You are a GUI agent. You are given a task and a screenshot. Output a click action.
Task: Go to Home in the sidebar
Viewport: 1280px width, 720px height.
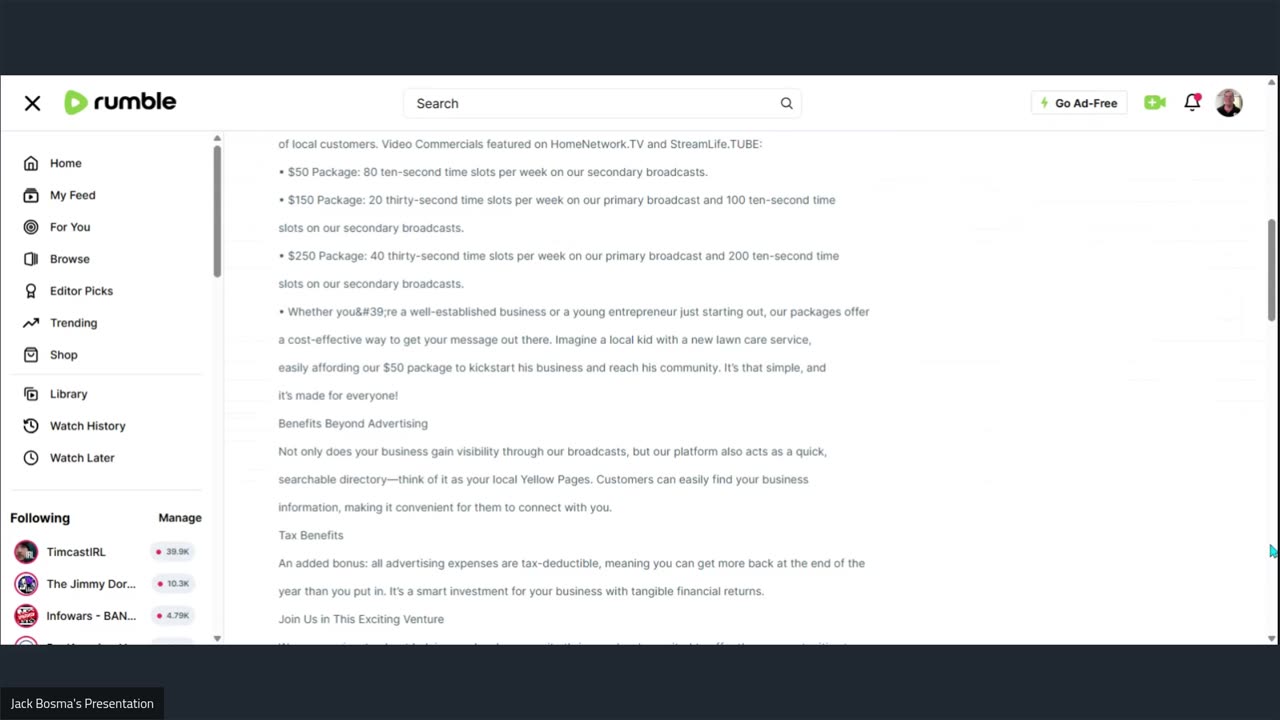point(65,163)
